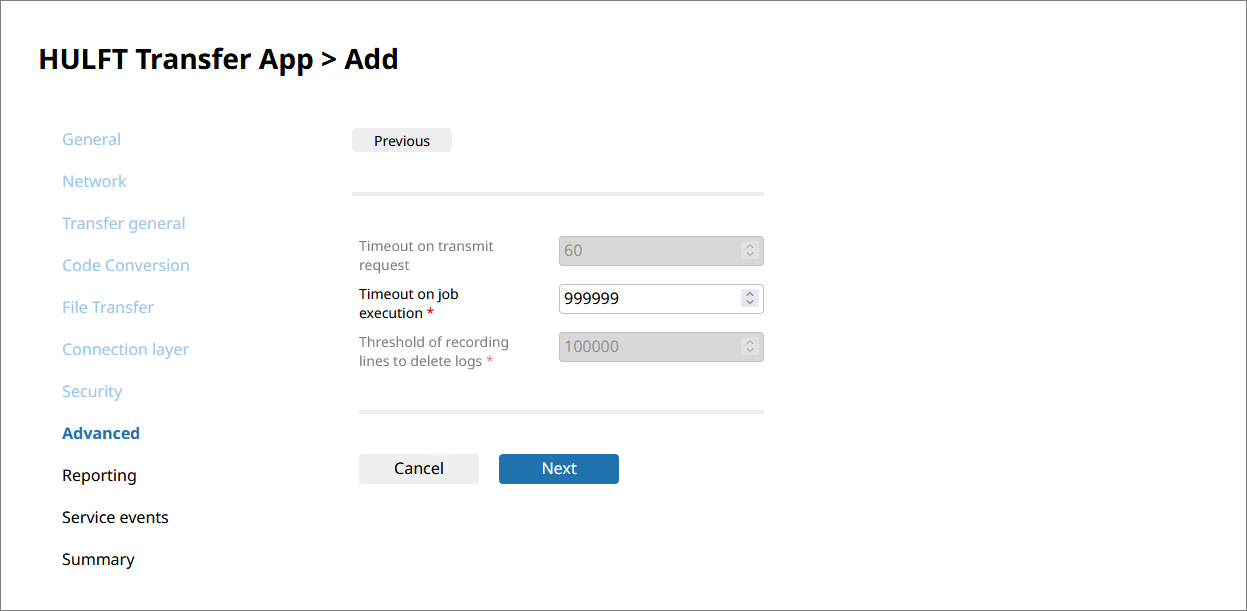The width and height of the screenshot is (1247, 611).
Task: Increase Timeout on job execution value
Action: click(749, 294)
